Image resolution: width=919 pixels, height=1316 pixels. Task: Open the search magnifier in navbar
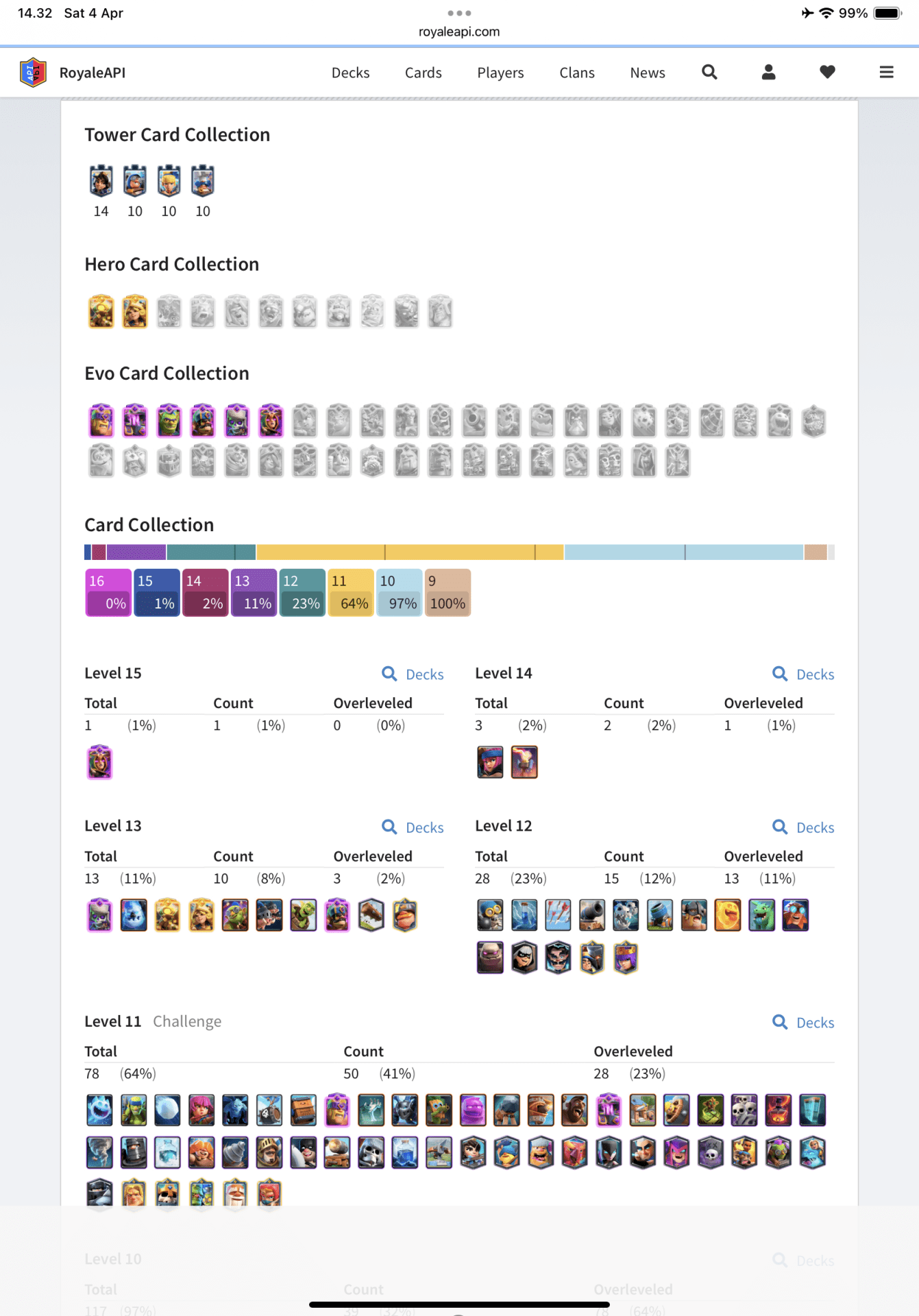(709, 73)
